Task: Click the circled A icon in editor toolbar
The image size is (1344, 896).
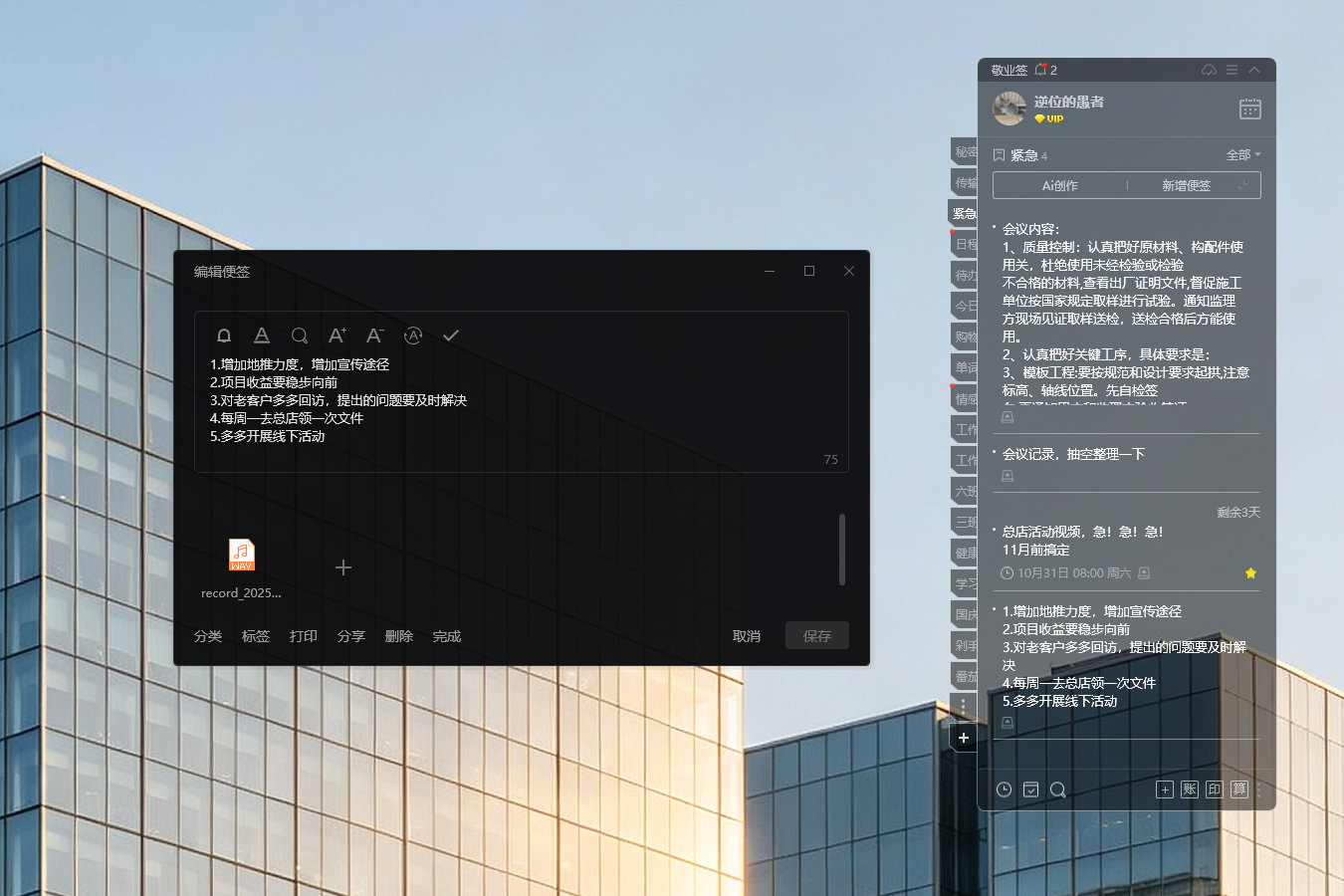Action: point(413,336)
